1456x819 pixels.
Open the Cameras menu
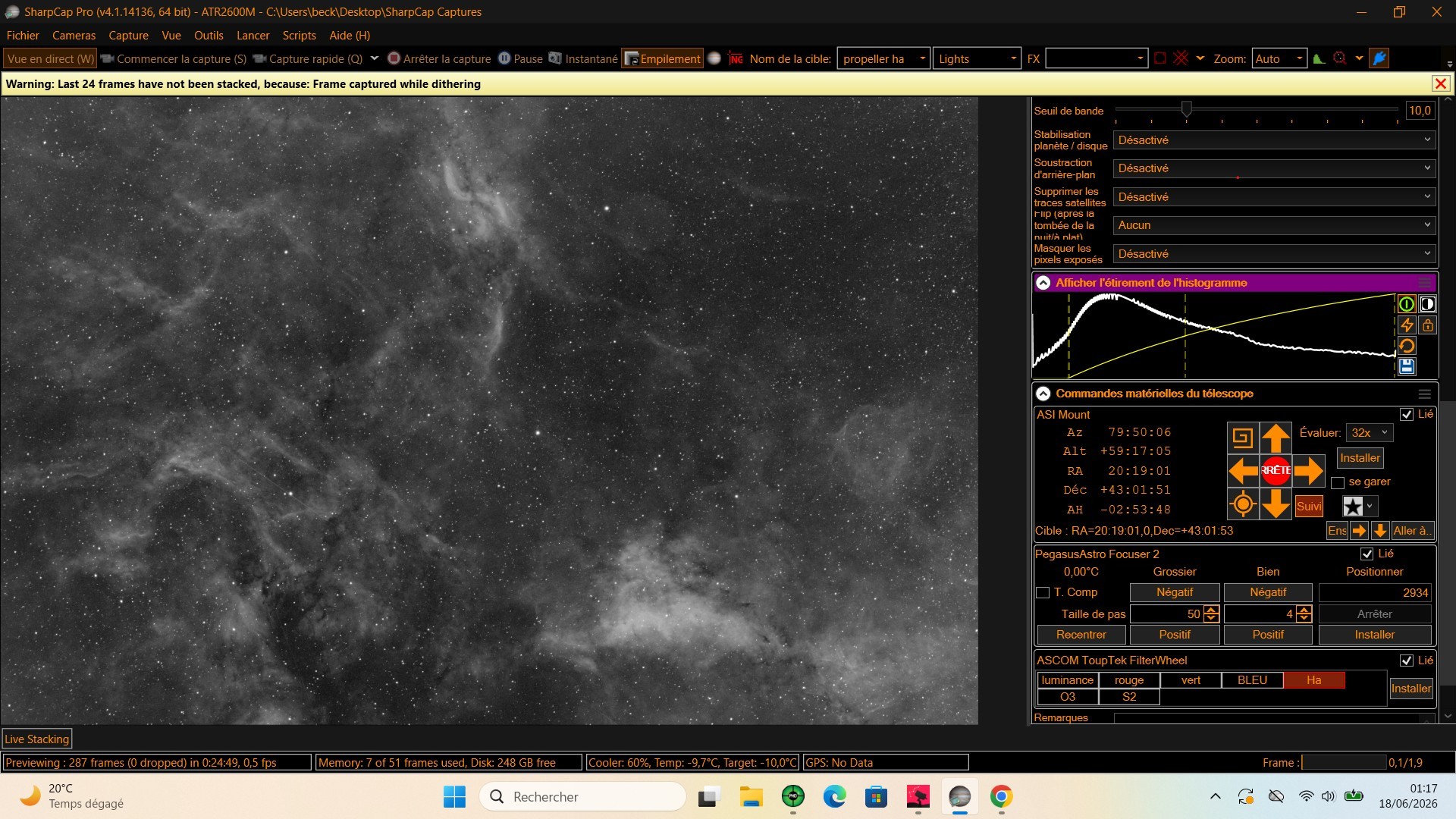[x=74, y=36]
